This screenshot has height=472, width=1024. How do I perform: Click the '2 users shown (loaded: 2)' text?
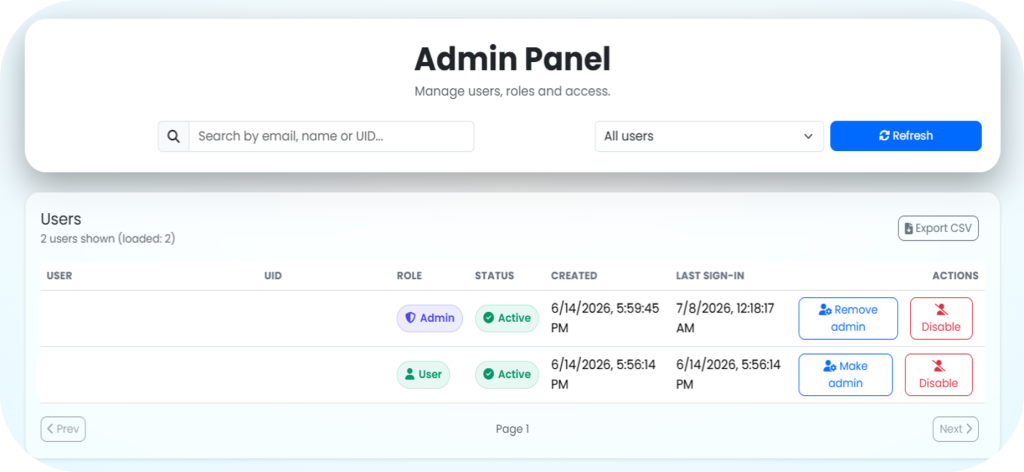pos(108,239)
